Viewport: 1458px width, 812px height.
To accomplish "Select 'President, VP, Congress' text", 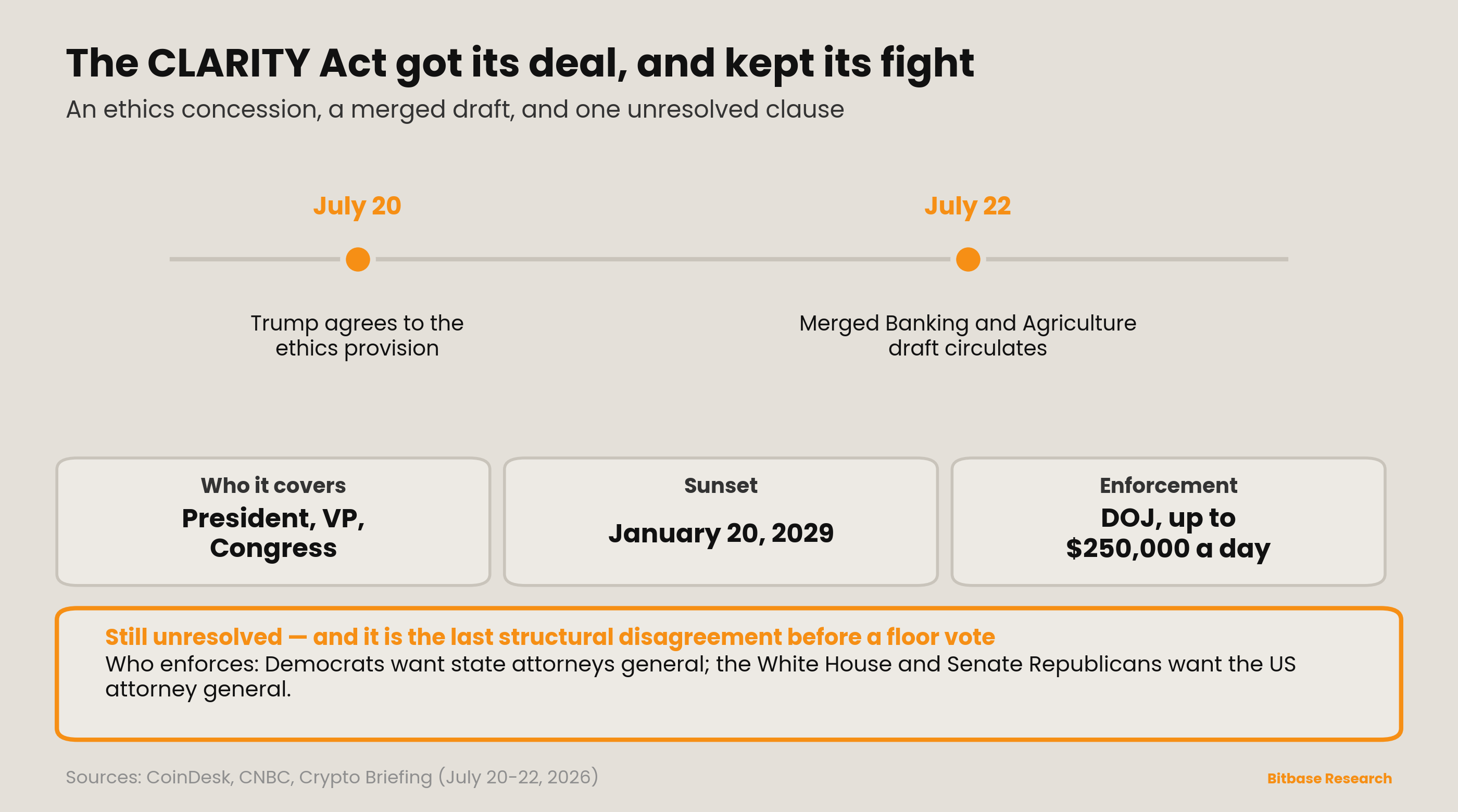I will 273,534.
